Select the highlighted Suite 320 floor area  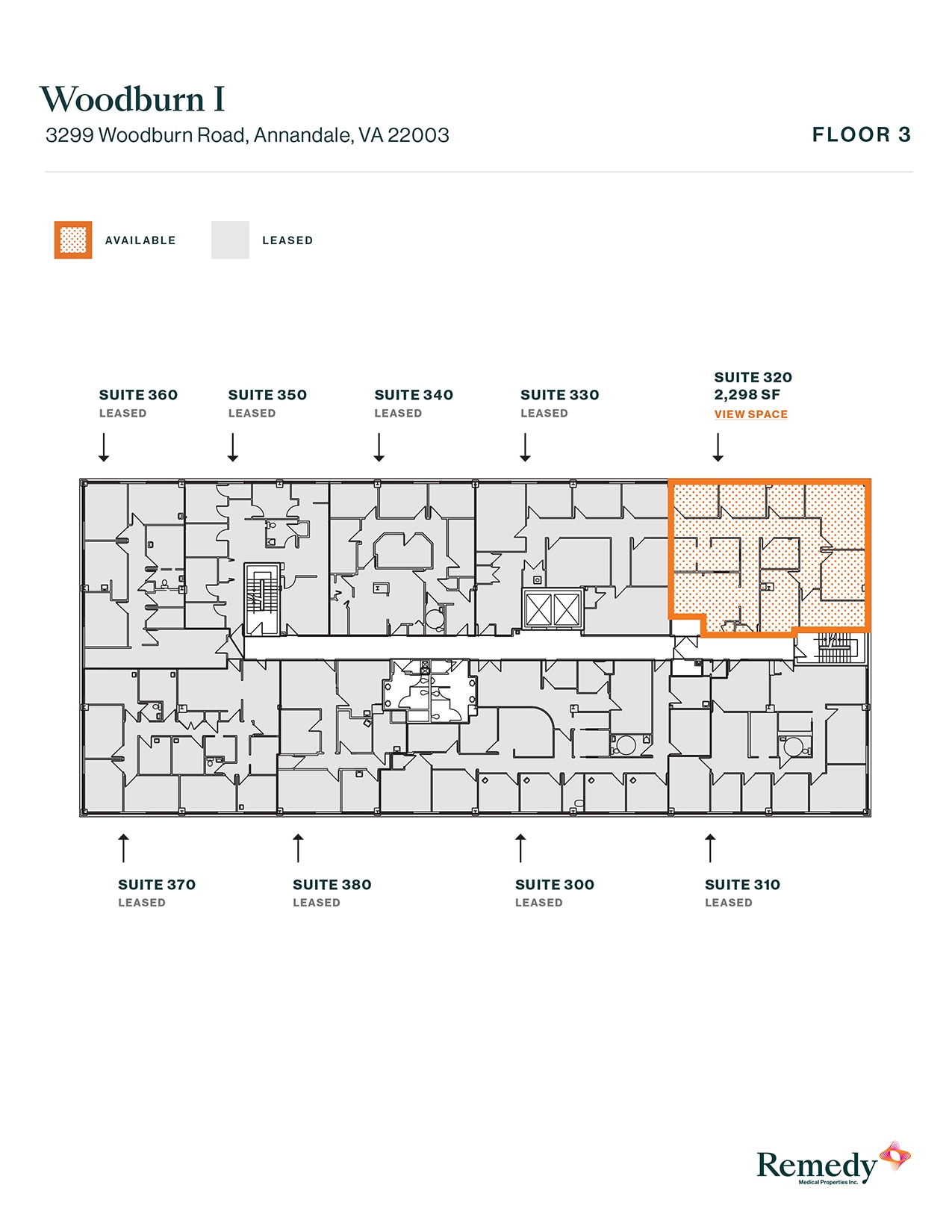tap(769, 557)
